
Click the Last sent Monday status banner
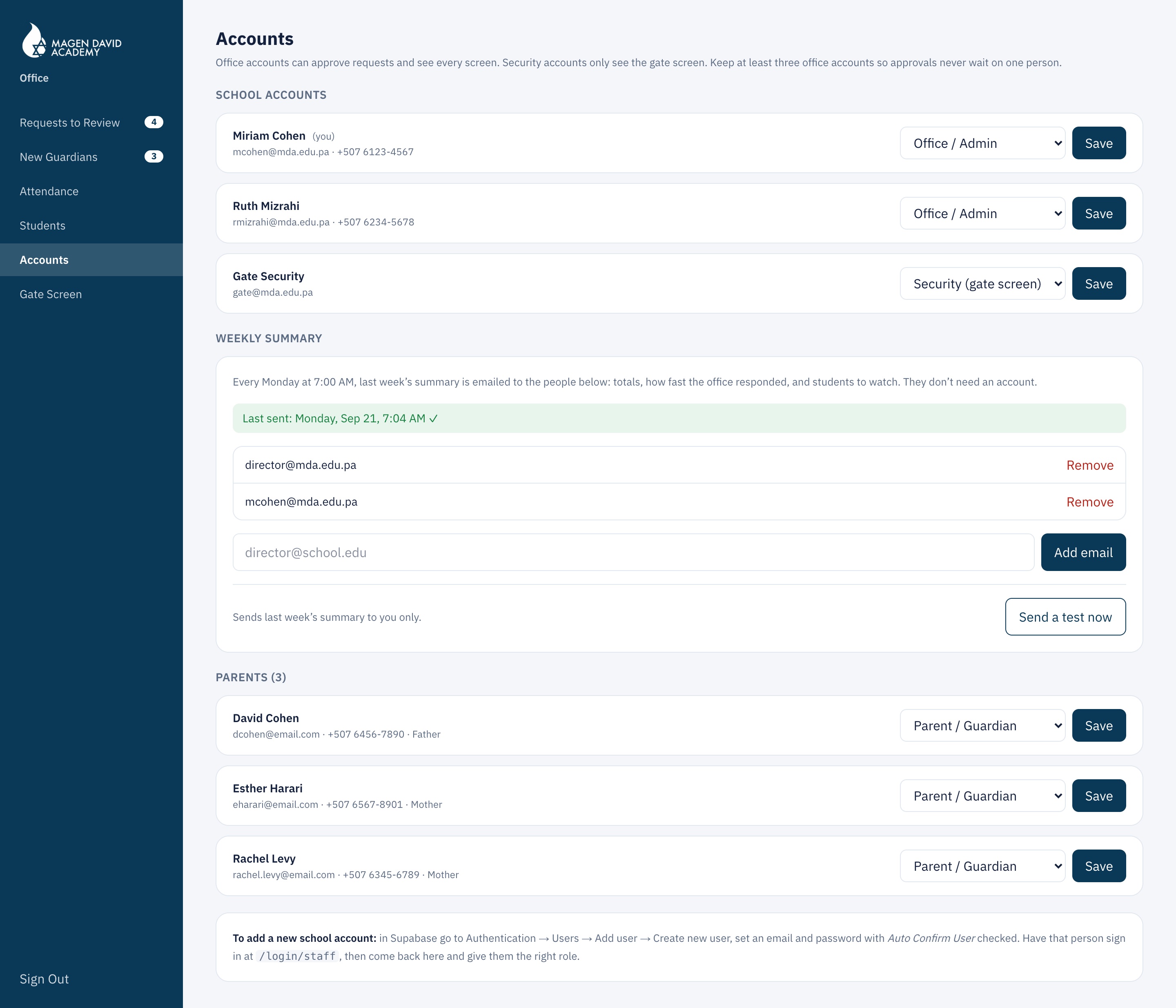(x=679, y=418)
